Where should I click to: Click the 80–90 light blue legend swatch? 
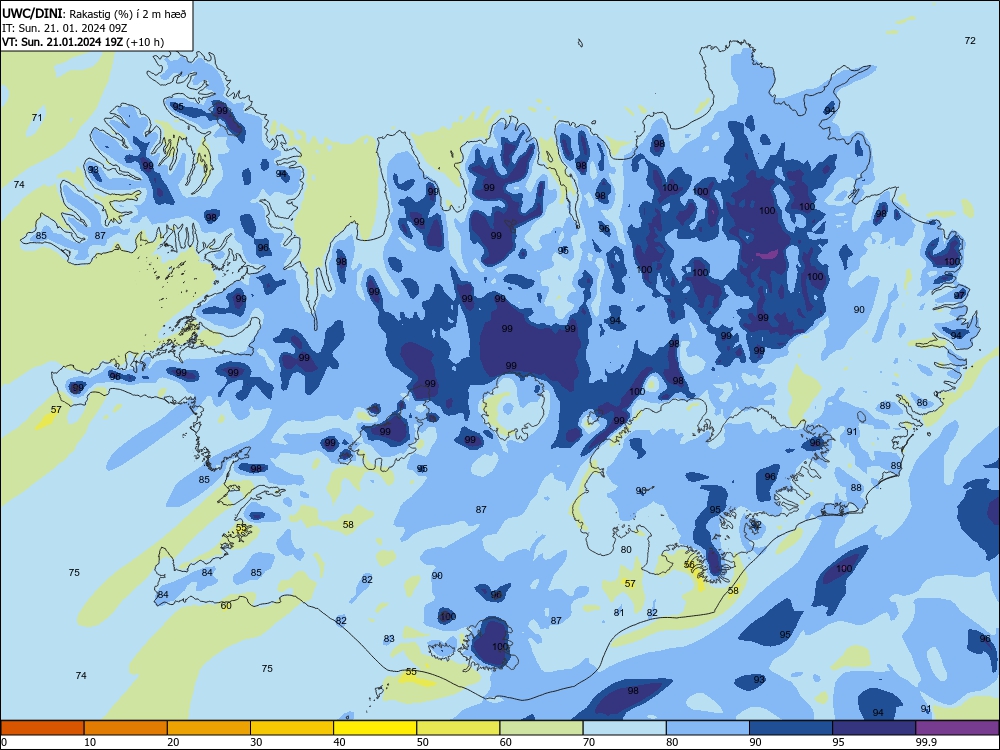(x=708, y=728)
